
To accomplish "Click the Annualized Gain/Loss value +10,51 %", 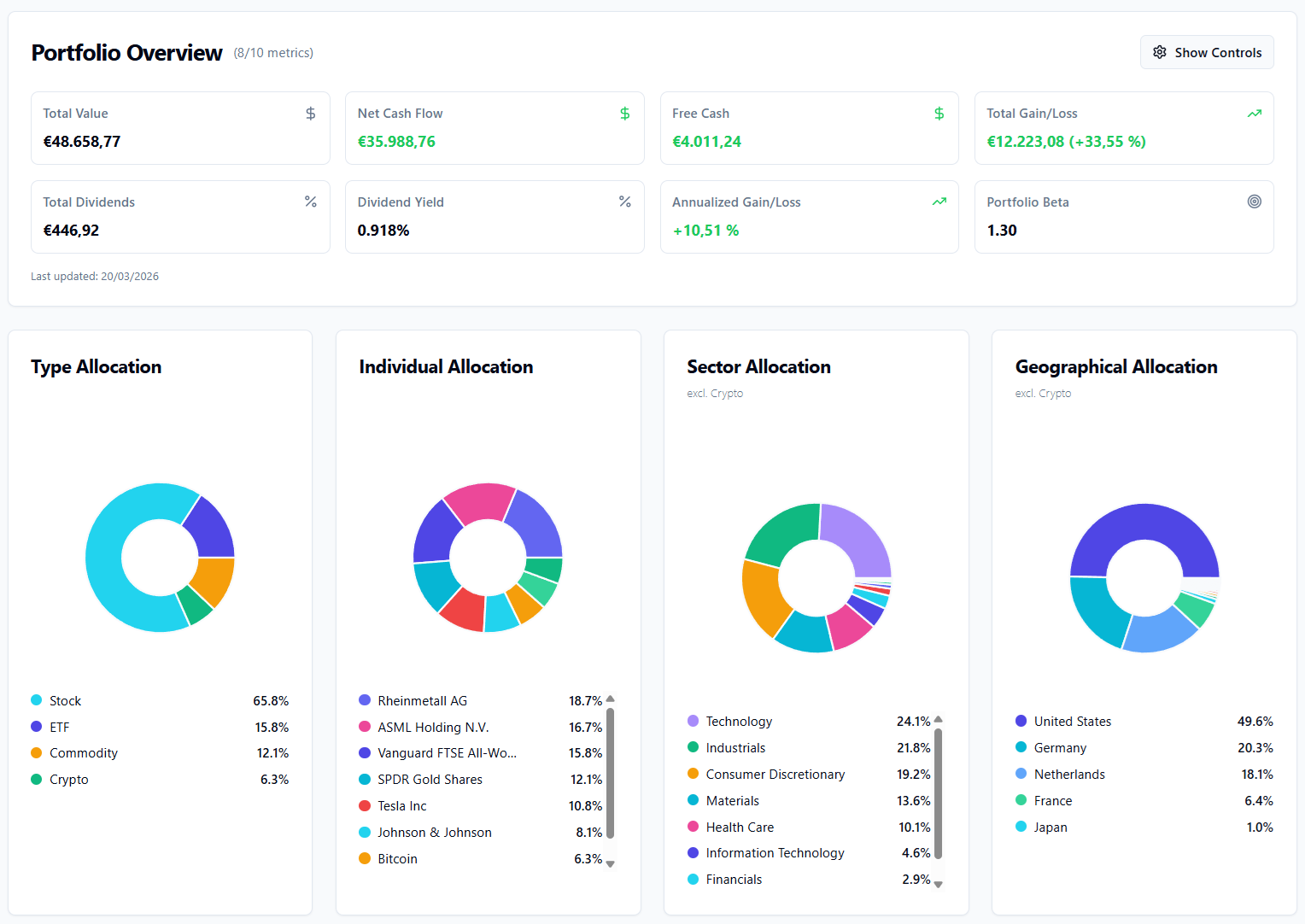I will pyautogui.click(x=705, y=231).
